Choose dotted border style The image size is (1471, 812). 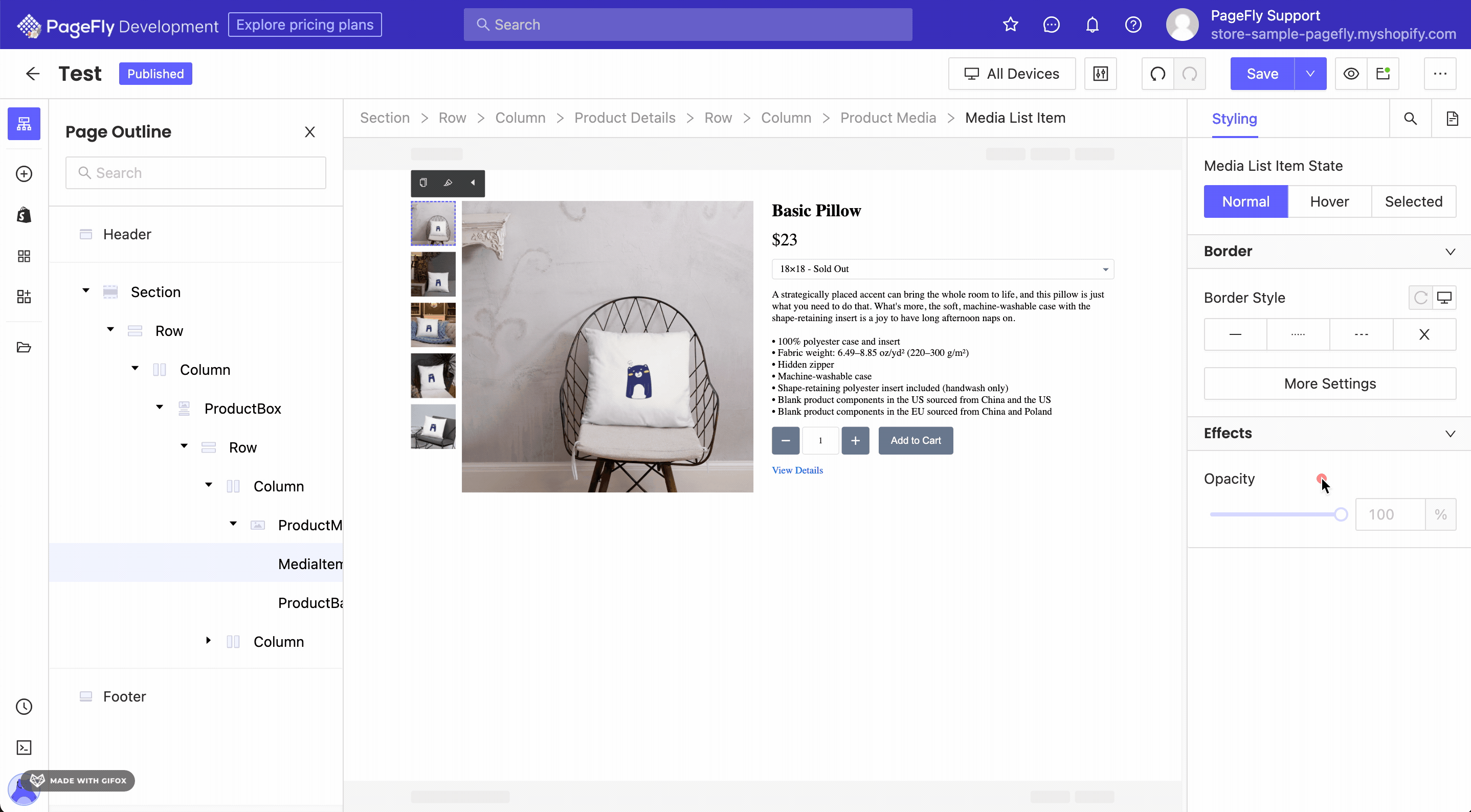1298,334
